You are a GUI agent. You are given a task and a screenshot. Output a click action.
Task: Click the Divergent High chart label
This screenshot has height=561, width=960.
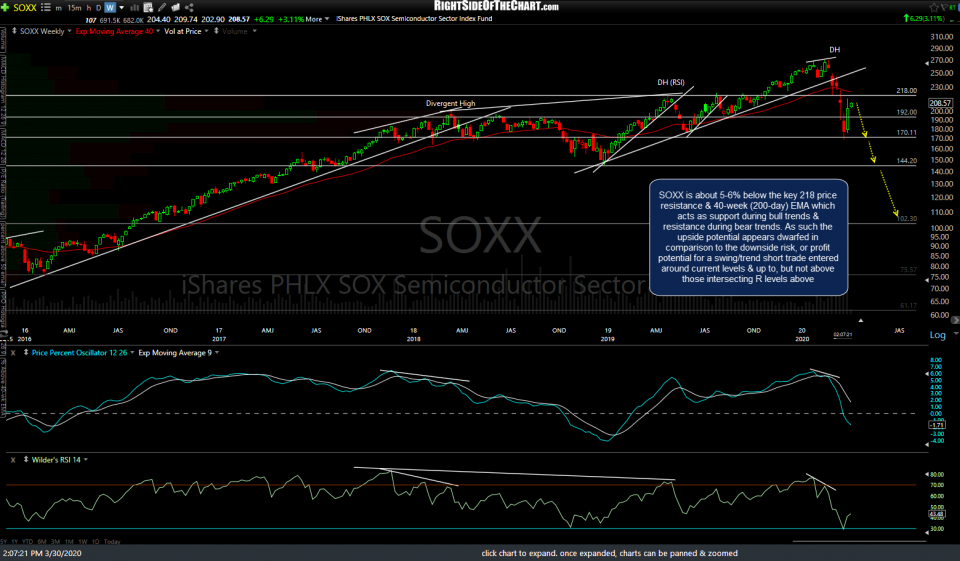coord(451,104)
